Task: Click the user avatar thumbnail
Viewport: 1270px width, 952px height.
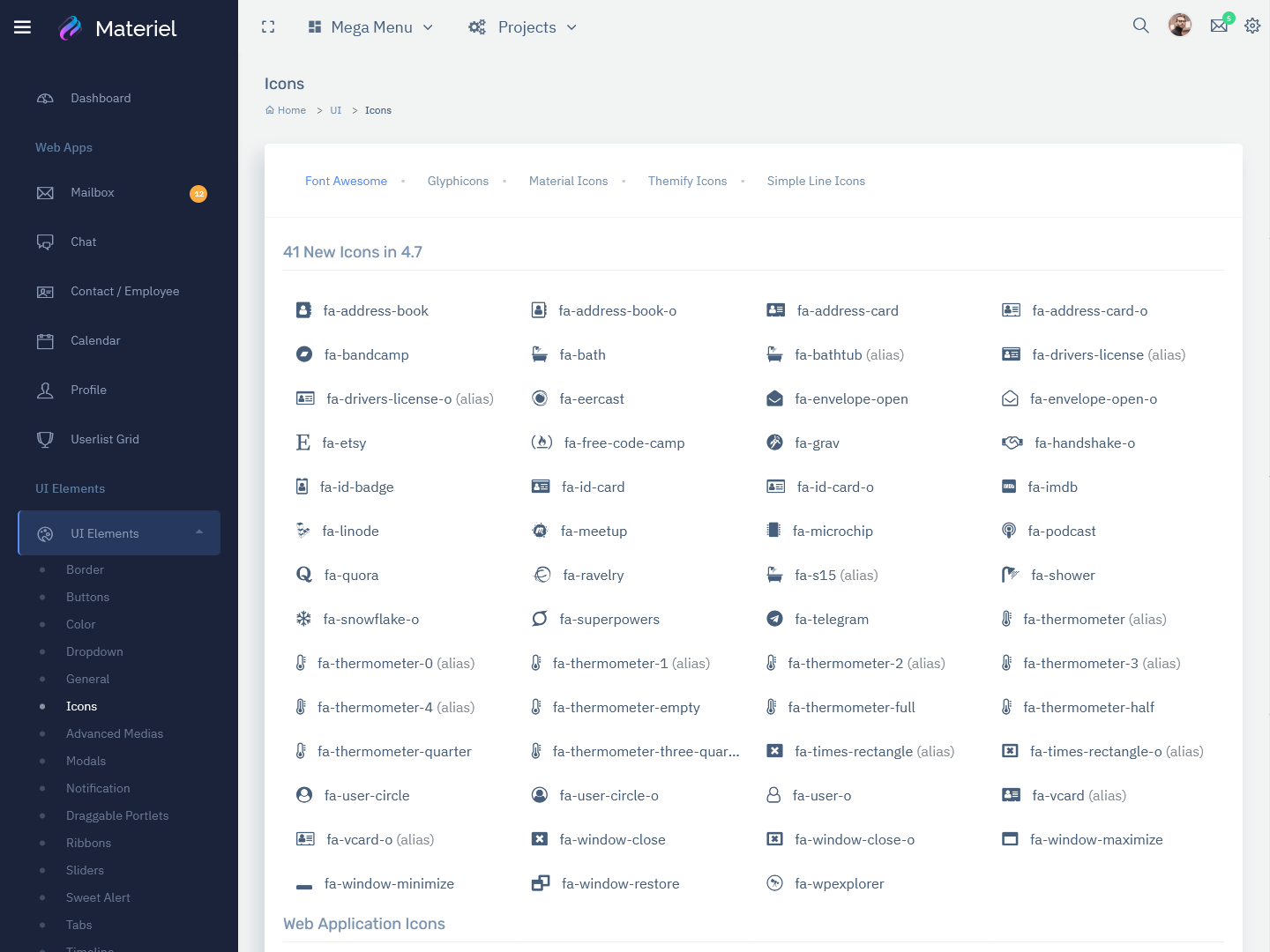Action: click(1180, 26)
